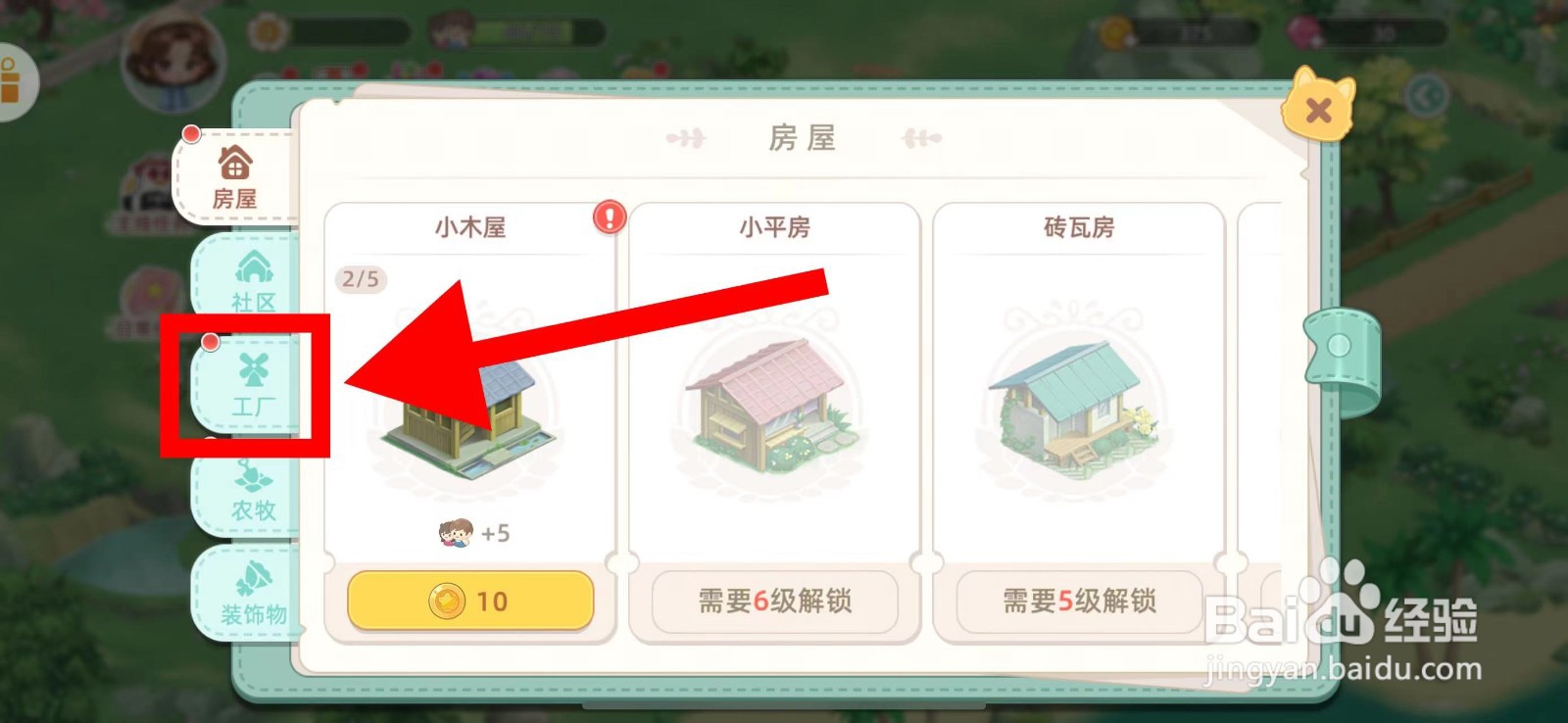The width and height of the screenshot is (1568, 723).
Task: Click the pink gem currency icon
Action: pyautogui.click(x=1306, y=33)
